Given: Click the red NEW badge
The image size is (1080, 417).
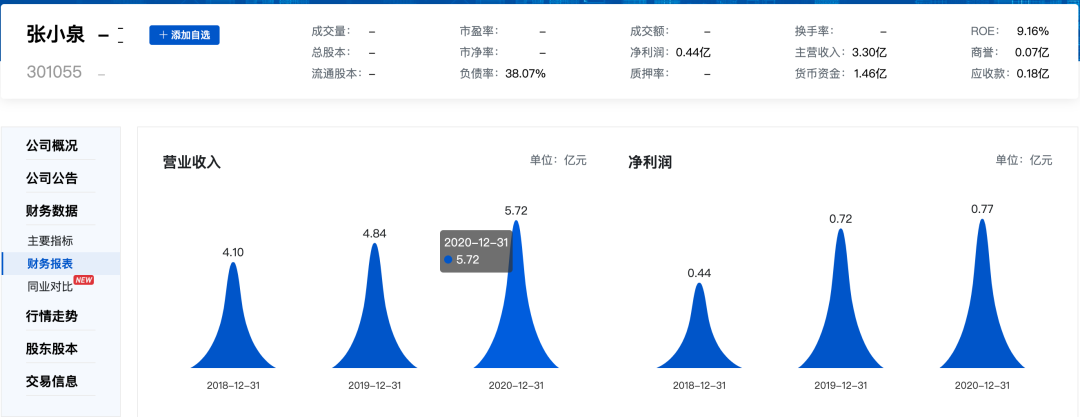Looking at the screenshot, I should click(x=83, y=280).
